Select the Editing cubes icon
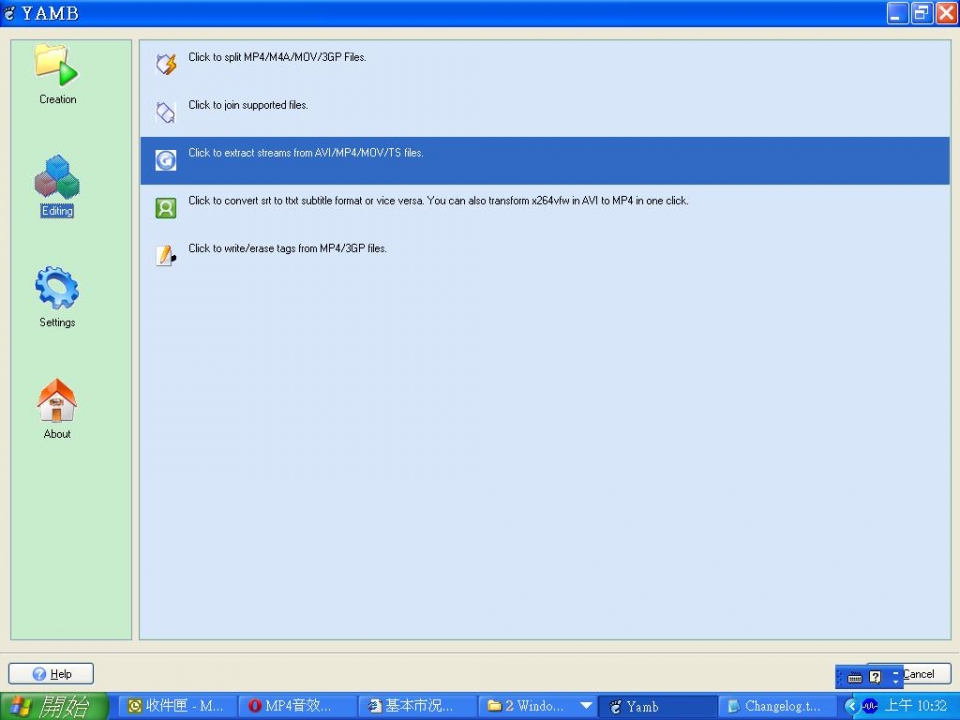Viewport: 960px width, 720px height. (x=57, y=177)
